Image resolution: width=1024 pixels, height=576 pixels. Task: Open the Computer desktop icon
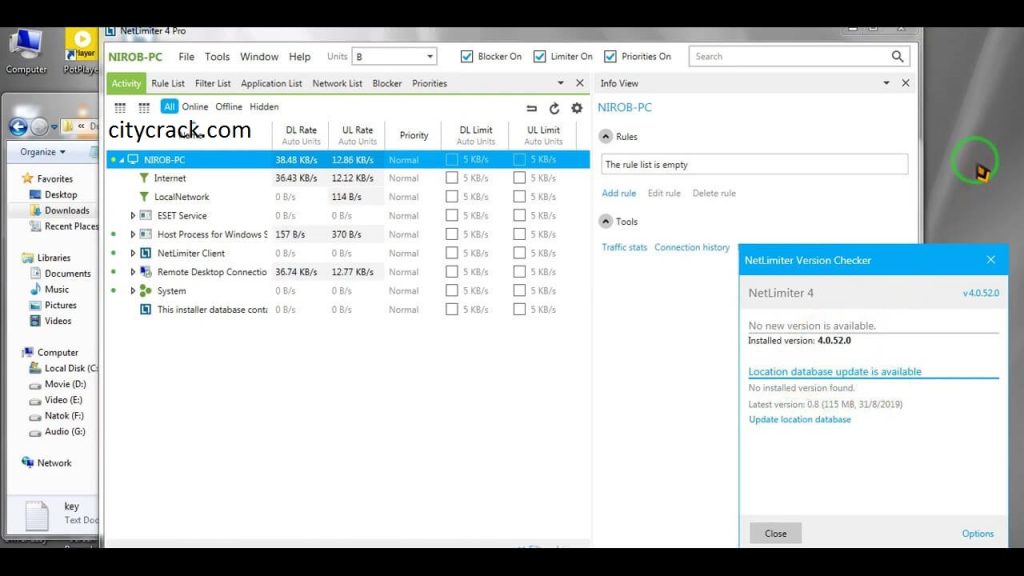[26, 52]
